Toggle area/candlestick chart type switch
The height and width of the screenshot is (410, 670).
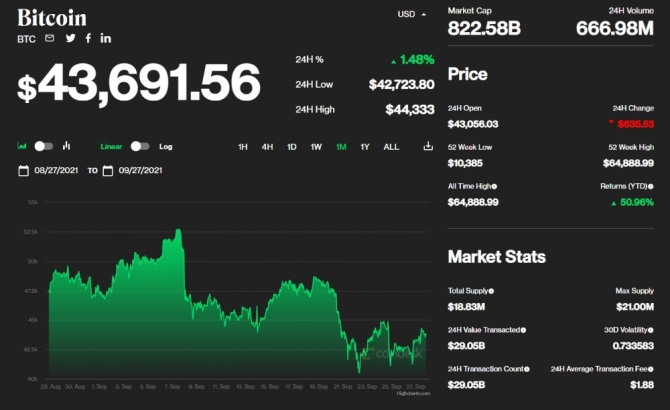(x=43, y=146)
